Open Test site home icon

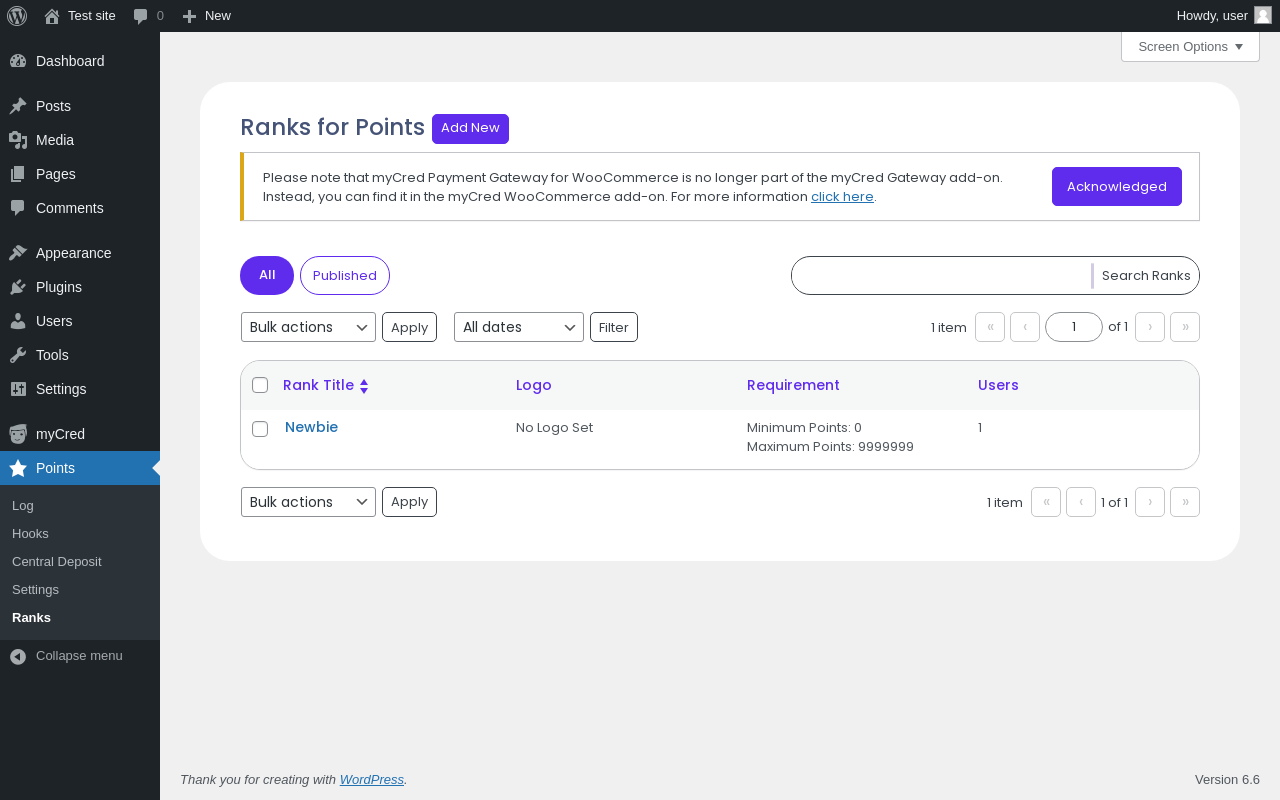point(52,16)
